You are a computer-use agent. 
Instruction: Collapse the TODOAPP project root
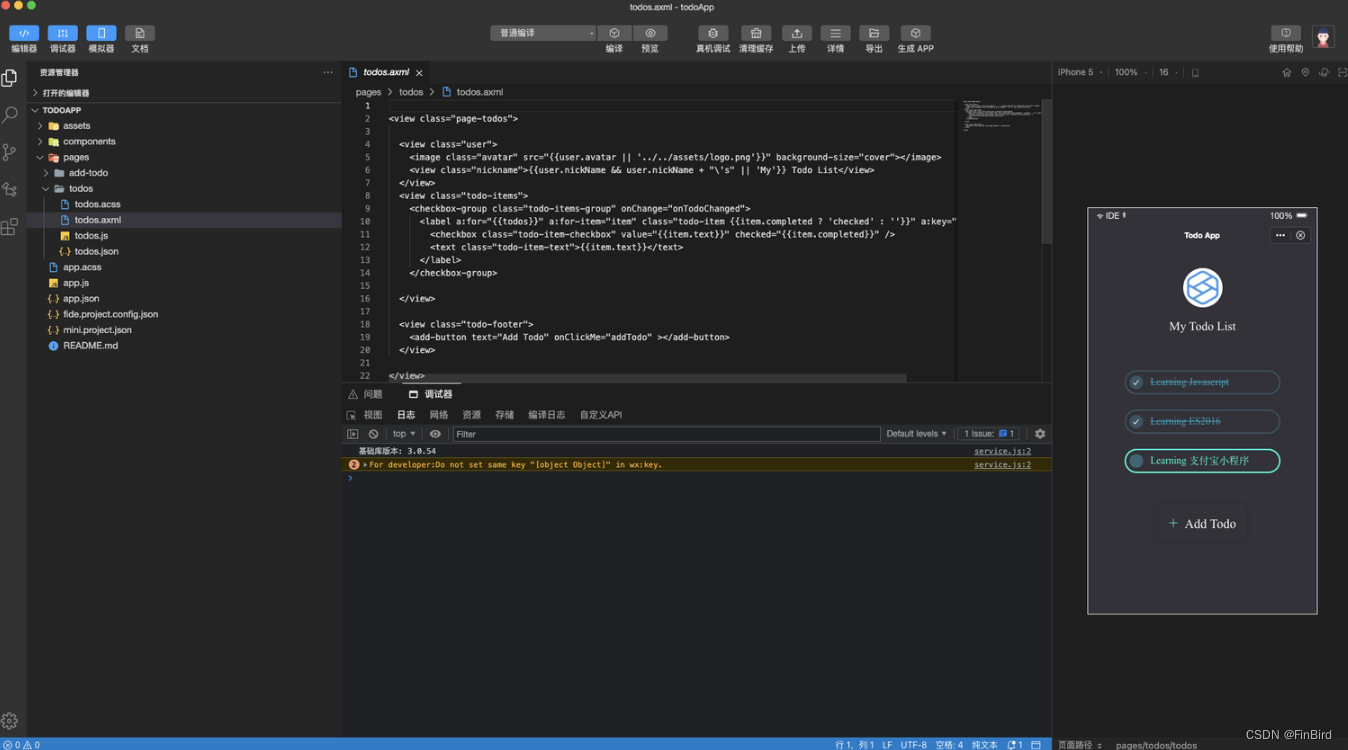pyautogui.click(x=184, y=110)
